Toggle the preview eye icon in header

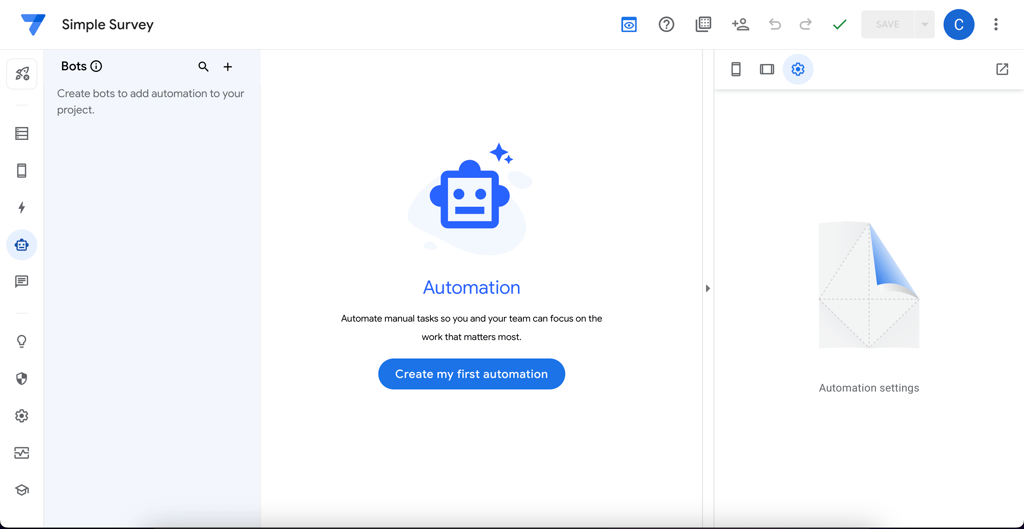coord(629,25)
